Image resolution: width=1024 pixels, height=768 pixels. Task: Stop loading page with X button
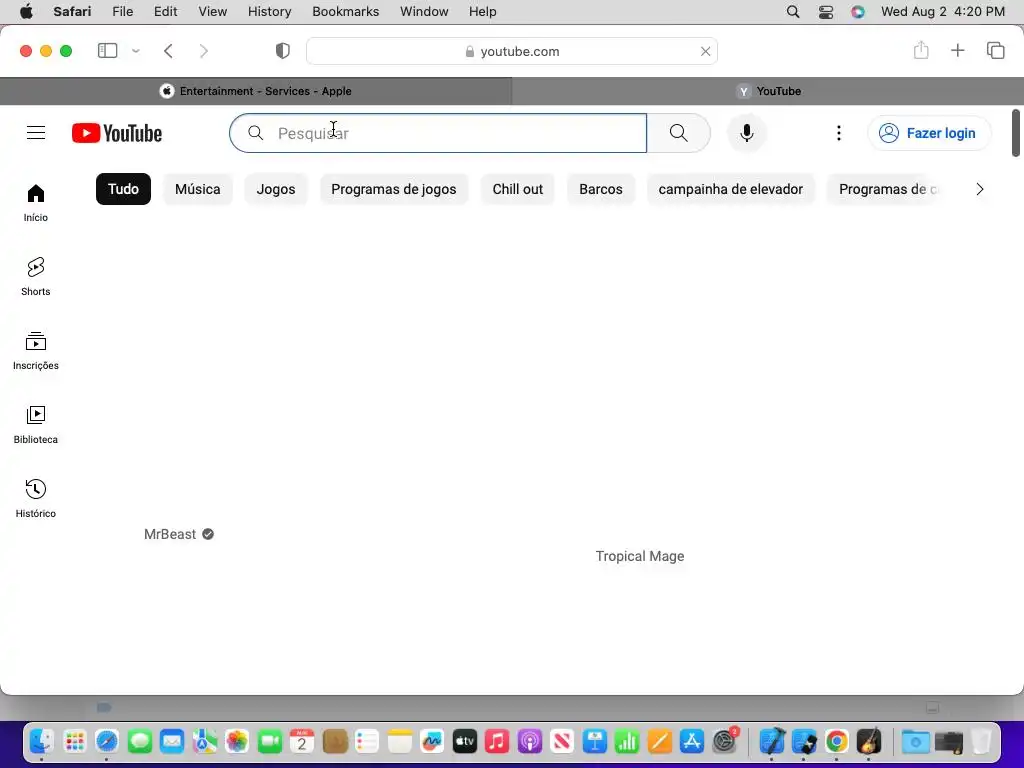click(x=705, y=52)
